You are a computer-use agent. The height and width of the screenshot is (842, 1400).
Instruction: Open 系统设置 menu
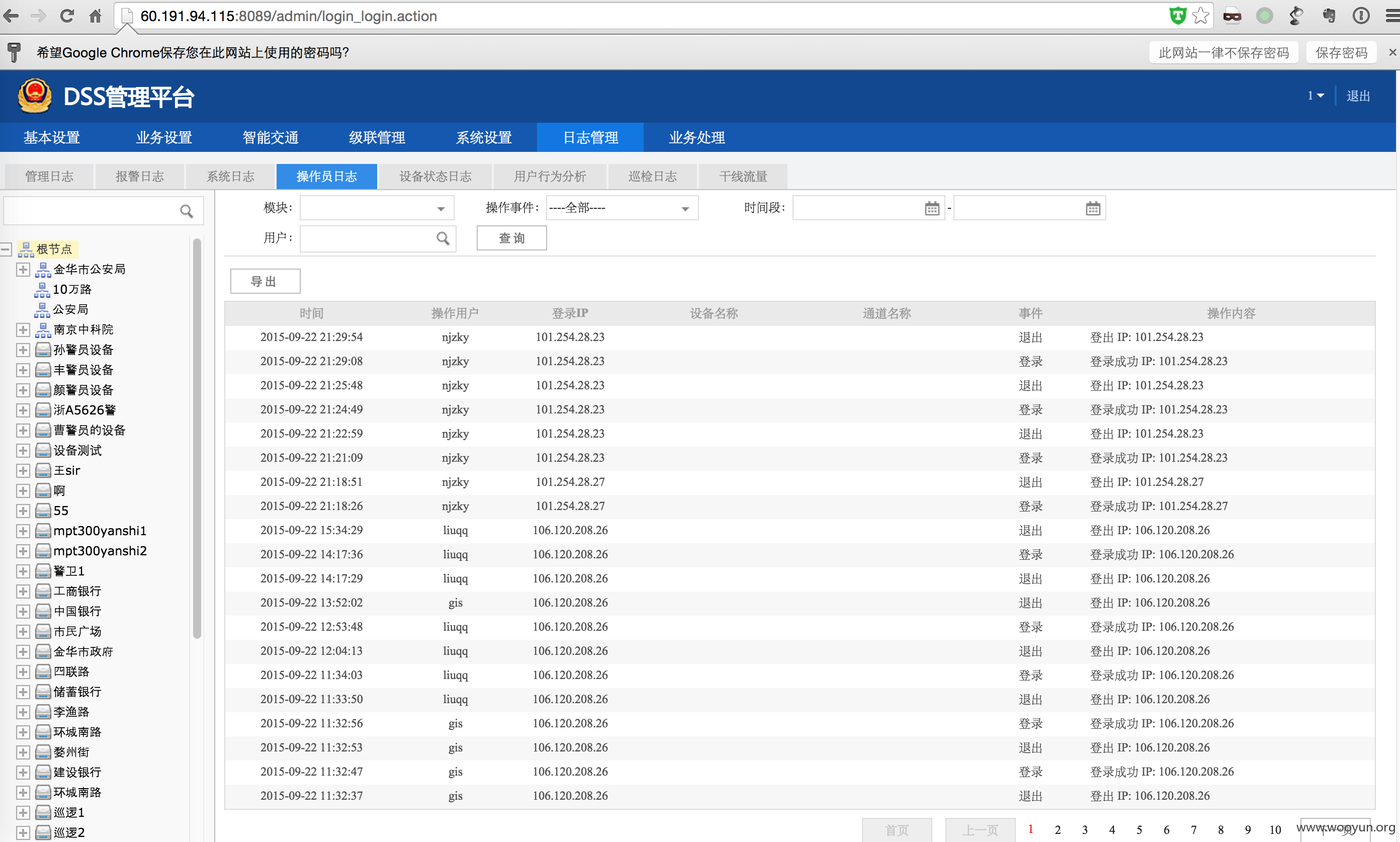coord(484,137)
